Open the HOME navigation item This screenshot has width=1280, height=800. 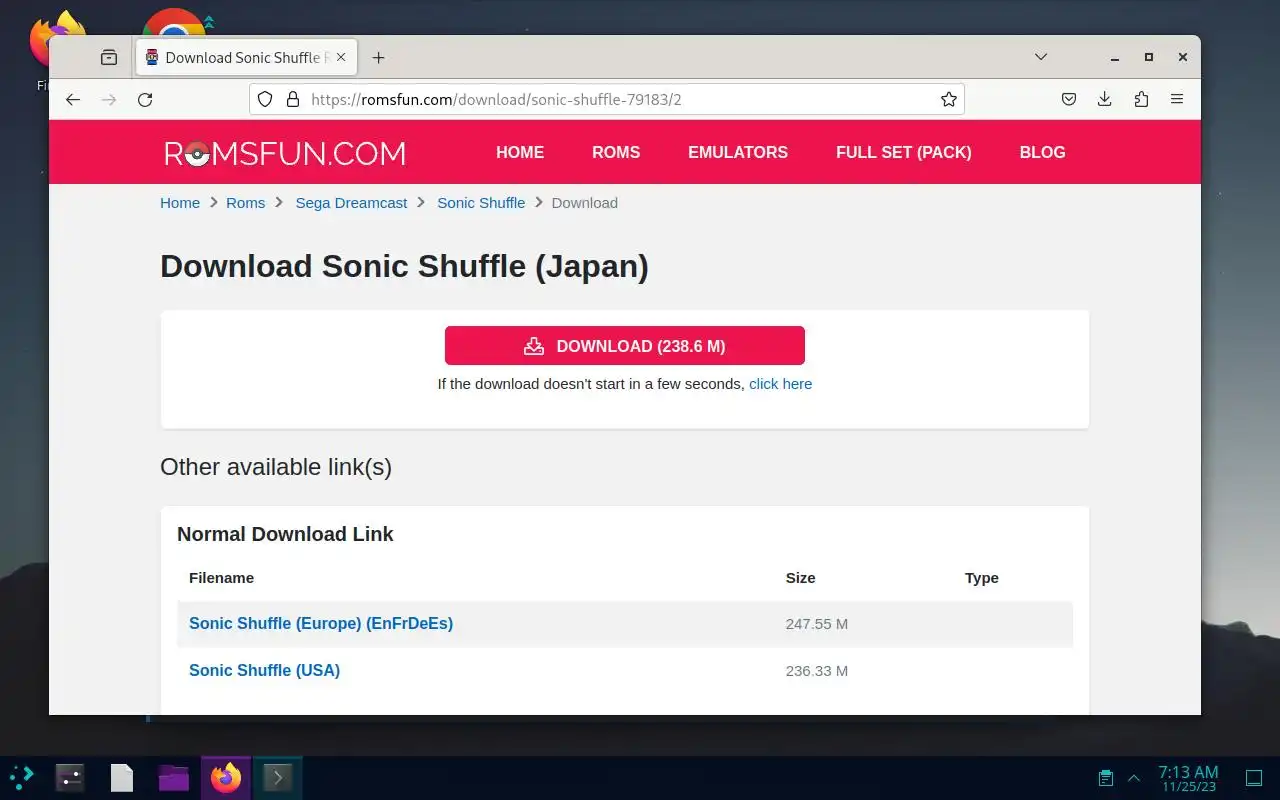pyautogui.click(x=520, y=152)
